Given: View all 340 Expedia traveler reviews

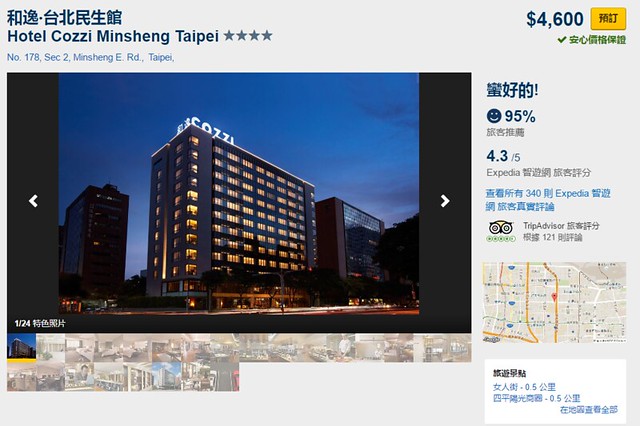Looking at the screenshot, I should click(x=548, y=200).
